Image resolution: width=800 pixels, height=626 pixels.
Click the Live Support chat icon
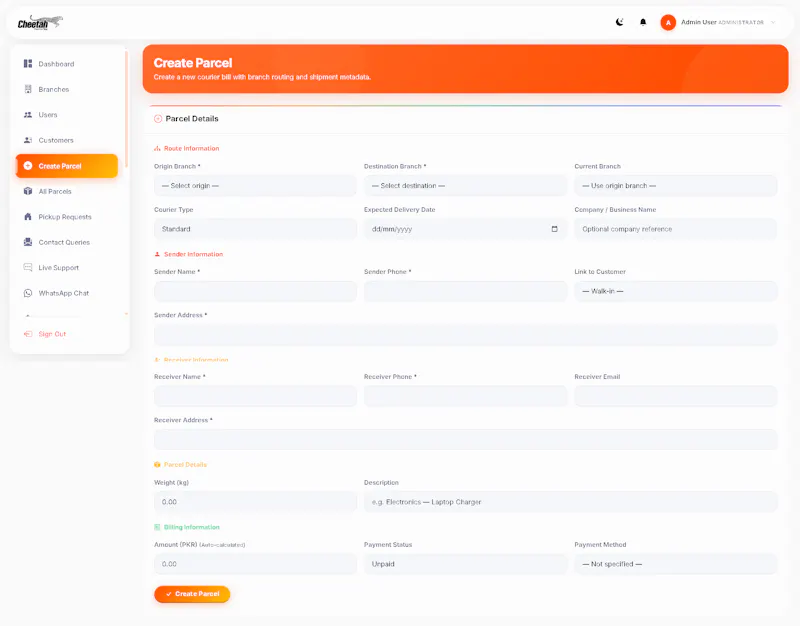point(28,267)
